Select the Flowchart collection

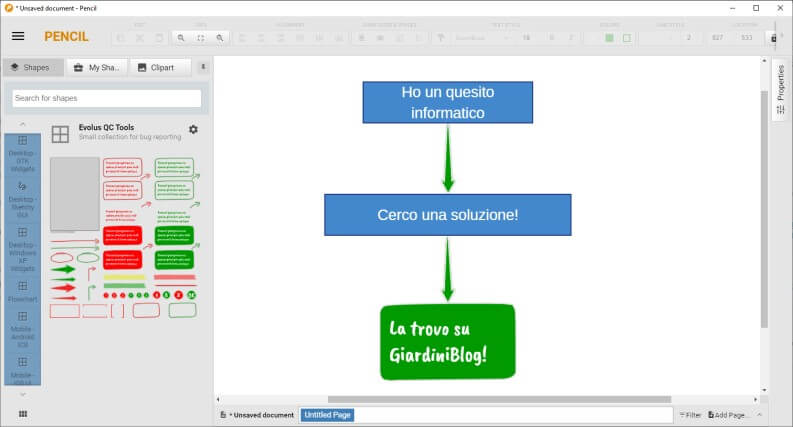tap(22, 292)
